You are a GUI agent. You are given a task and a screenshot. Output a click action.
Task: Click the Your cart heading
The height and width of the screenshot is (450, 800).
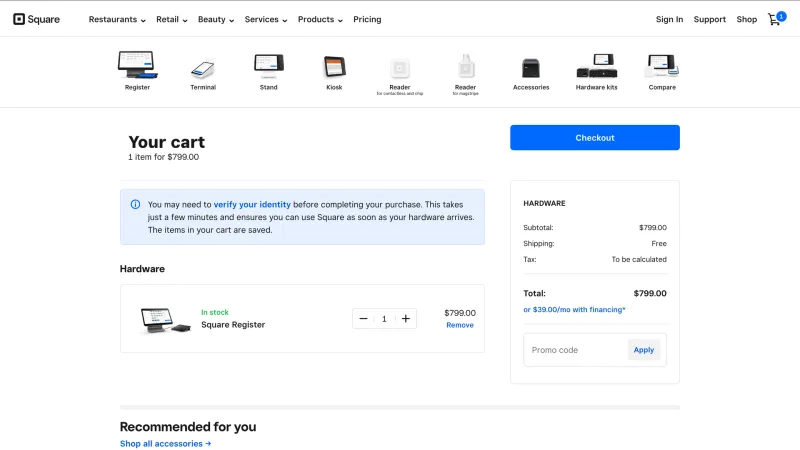pos(166,142)
